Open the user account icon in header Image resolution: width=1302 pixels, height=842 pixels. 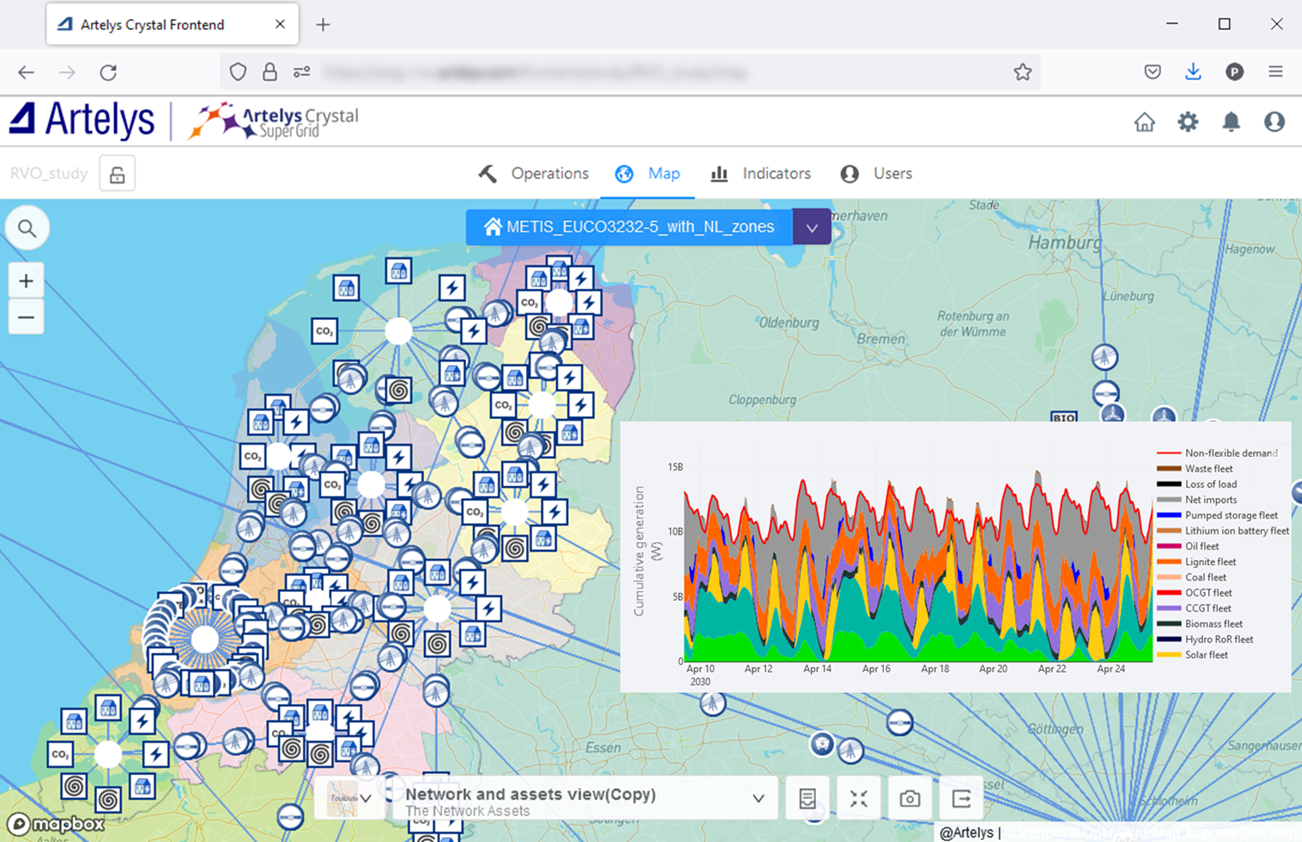[1274, 122]
